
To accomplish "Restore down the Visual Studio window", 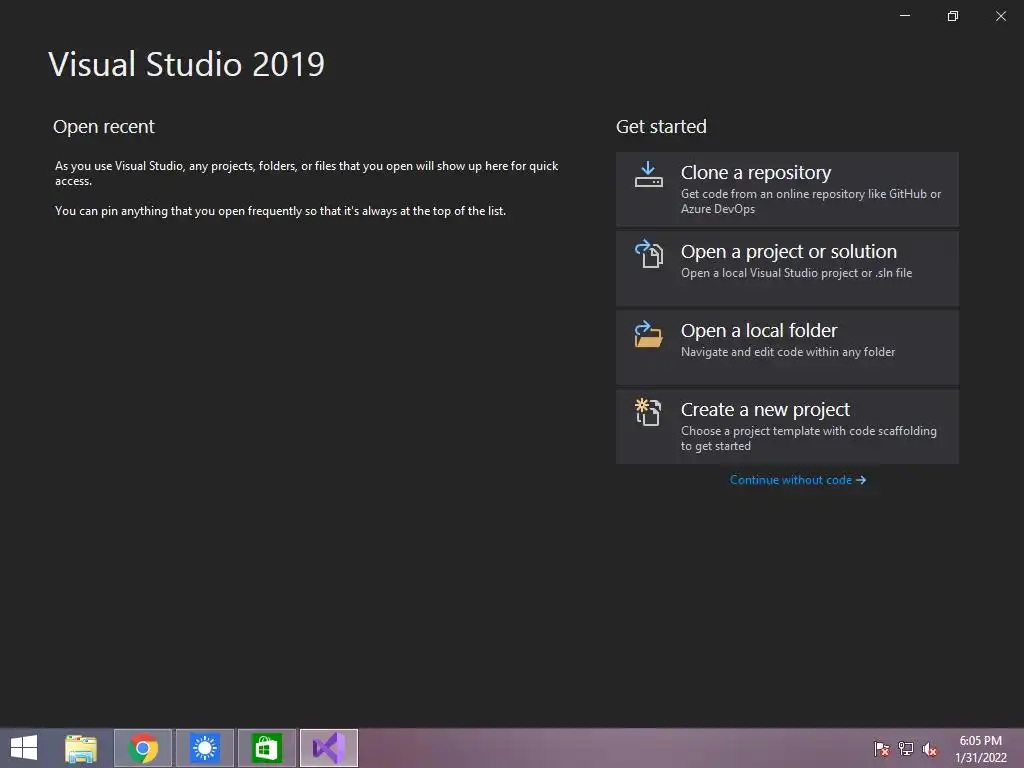I will 953,16.
